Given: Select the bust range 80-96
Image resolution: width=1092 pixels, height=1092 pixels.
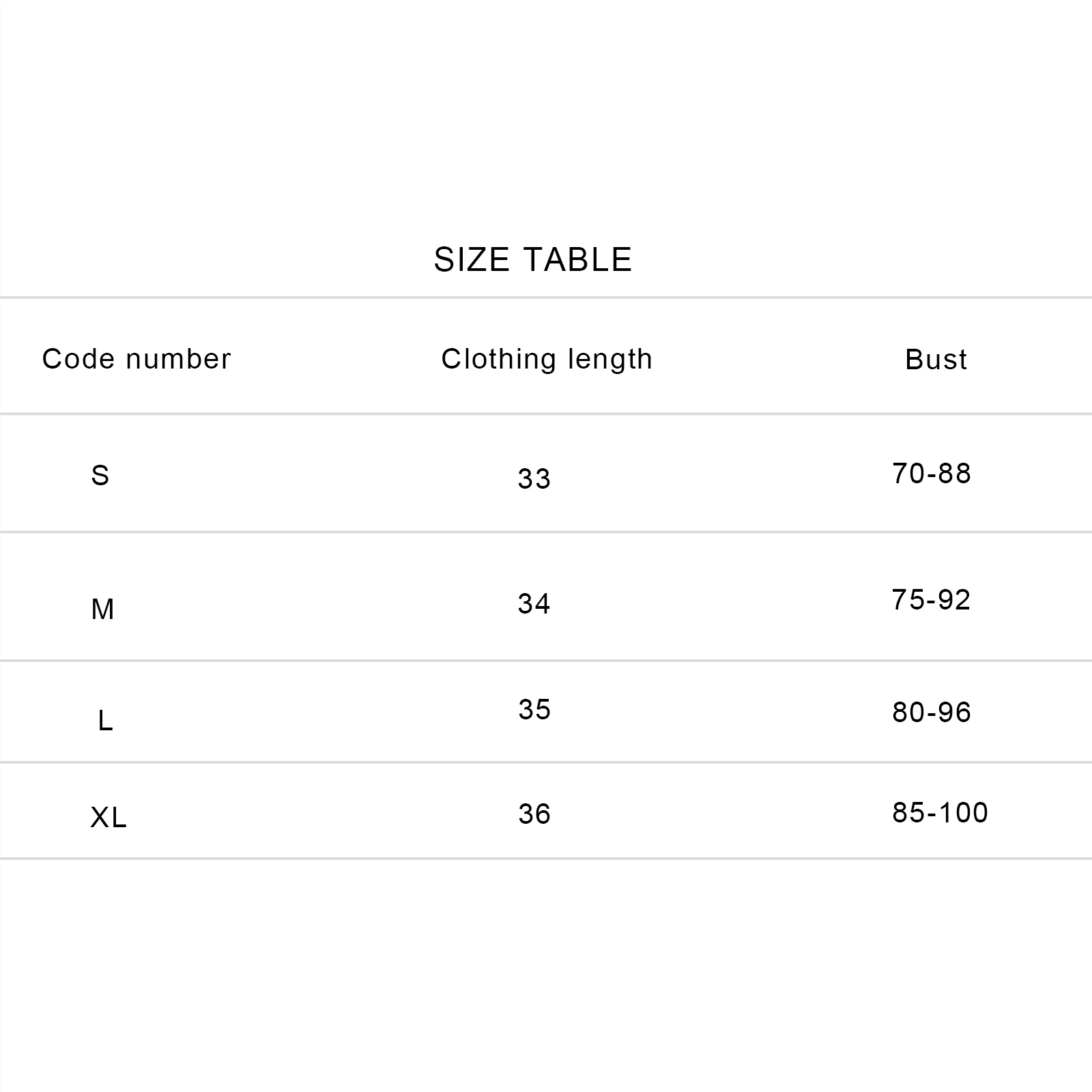Looking at the screenshot, I should 932,713.
